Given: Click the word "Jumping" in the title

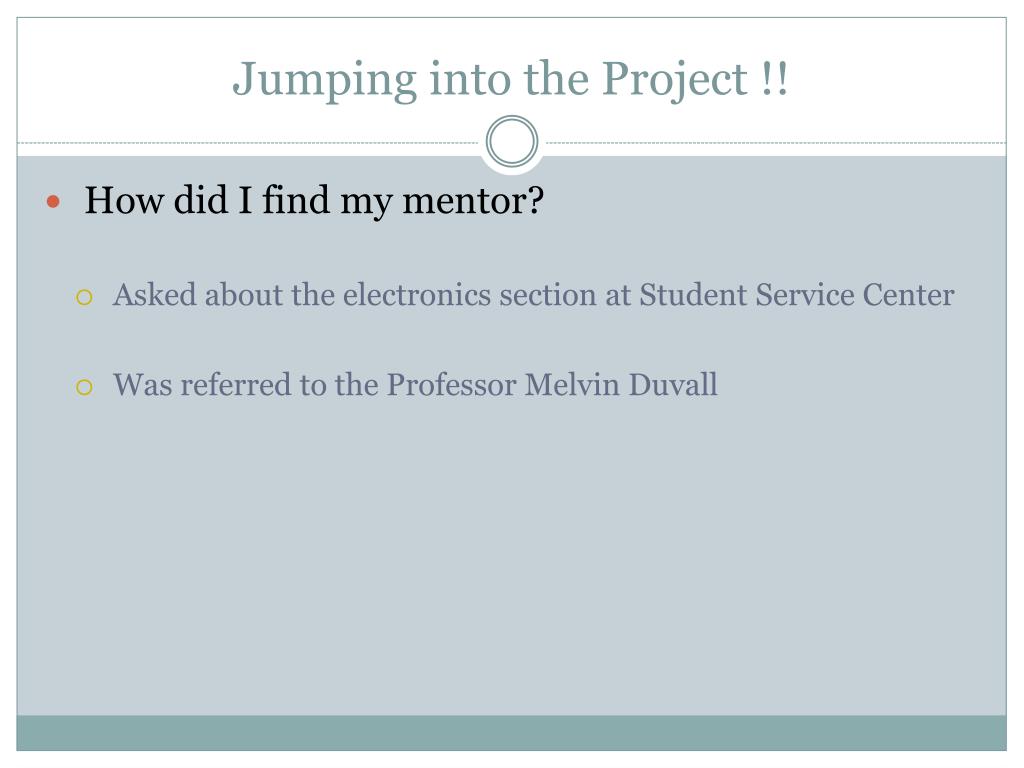Looking at the screenshot, I should (325, 81).
